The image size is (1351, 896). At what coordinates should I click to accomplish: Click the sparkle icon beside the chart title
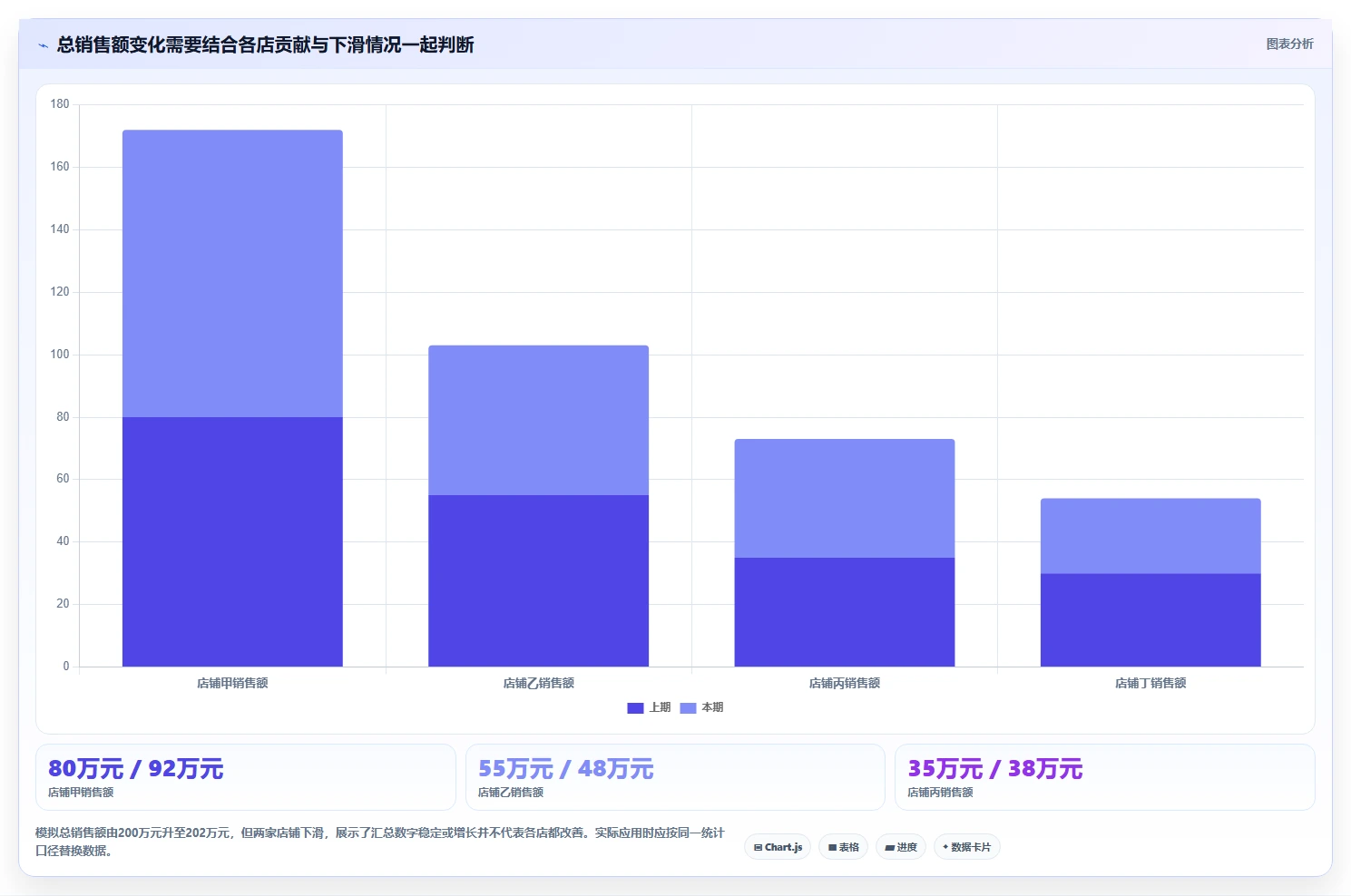click(43, 45)
